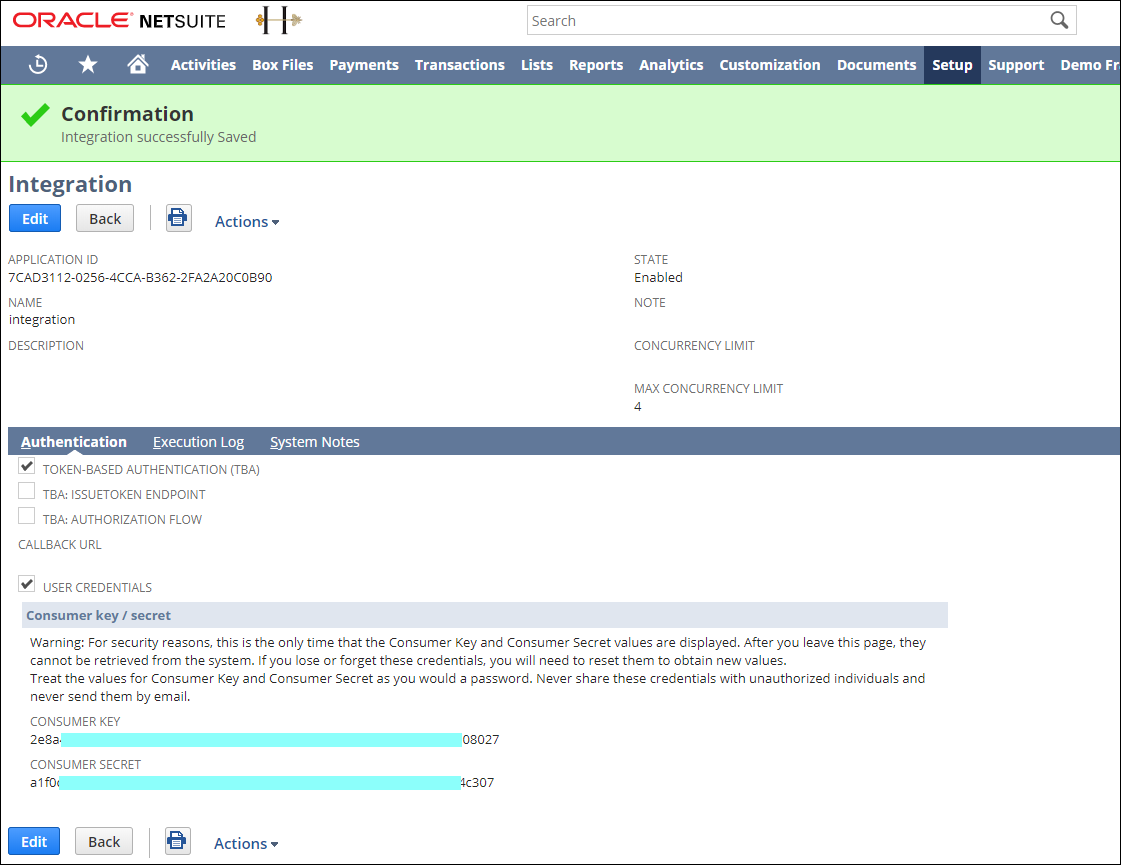Switch to the System Notes tab

[314, 442]
